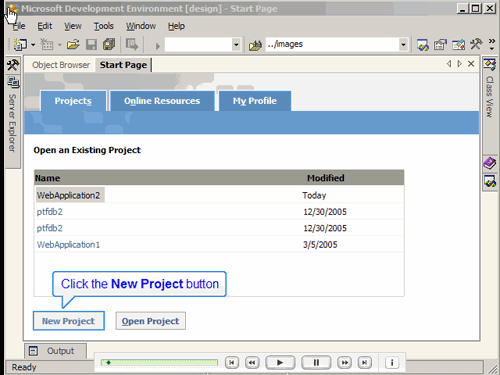The image size is (500, 375).
Task: Click the info 'i' button in player
Action: coord(392,362)
